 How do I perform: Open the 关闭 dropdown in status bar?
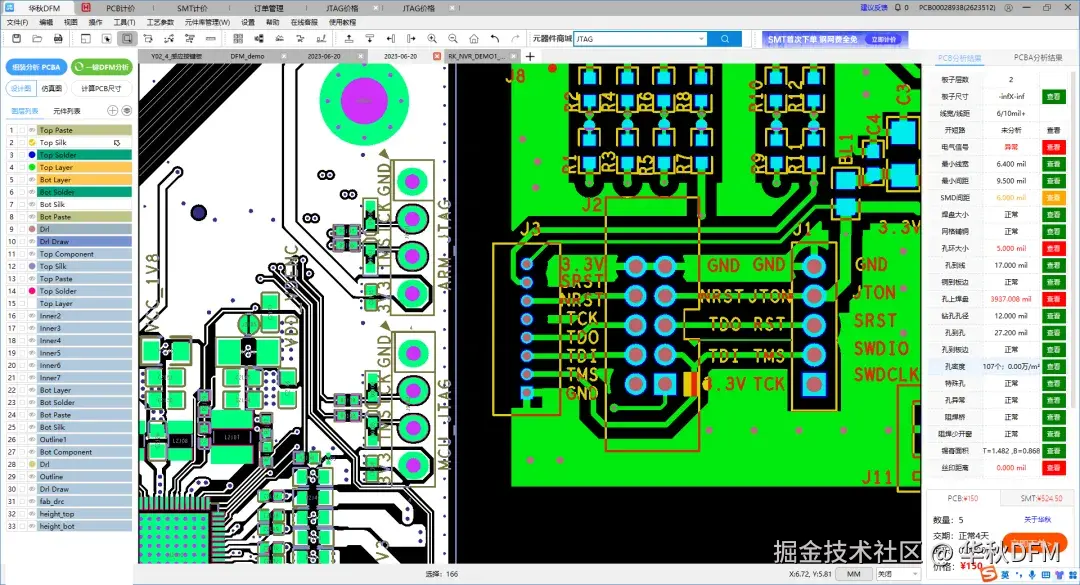click(898, 574)
